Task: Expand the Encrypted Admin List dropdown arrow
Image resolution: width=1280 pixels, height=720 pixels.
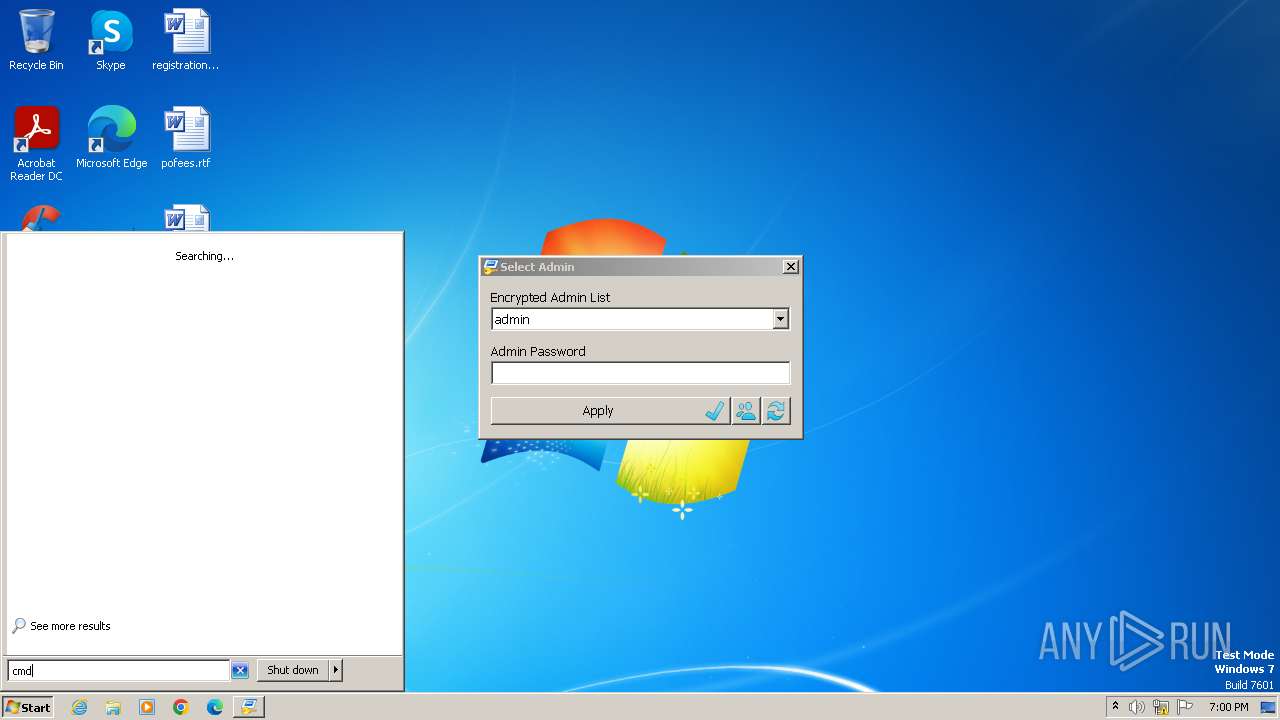Action: 780,319
